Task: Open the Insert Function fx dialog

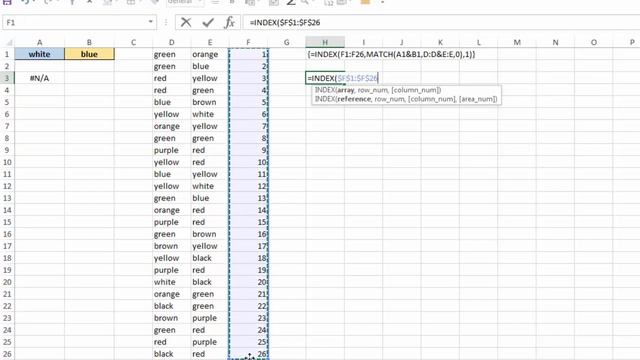Action: 230,22
